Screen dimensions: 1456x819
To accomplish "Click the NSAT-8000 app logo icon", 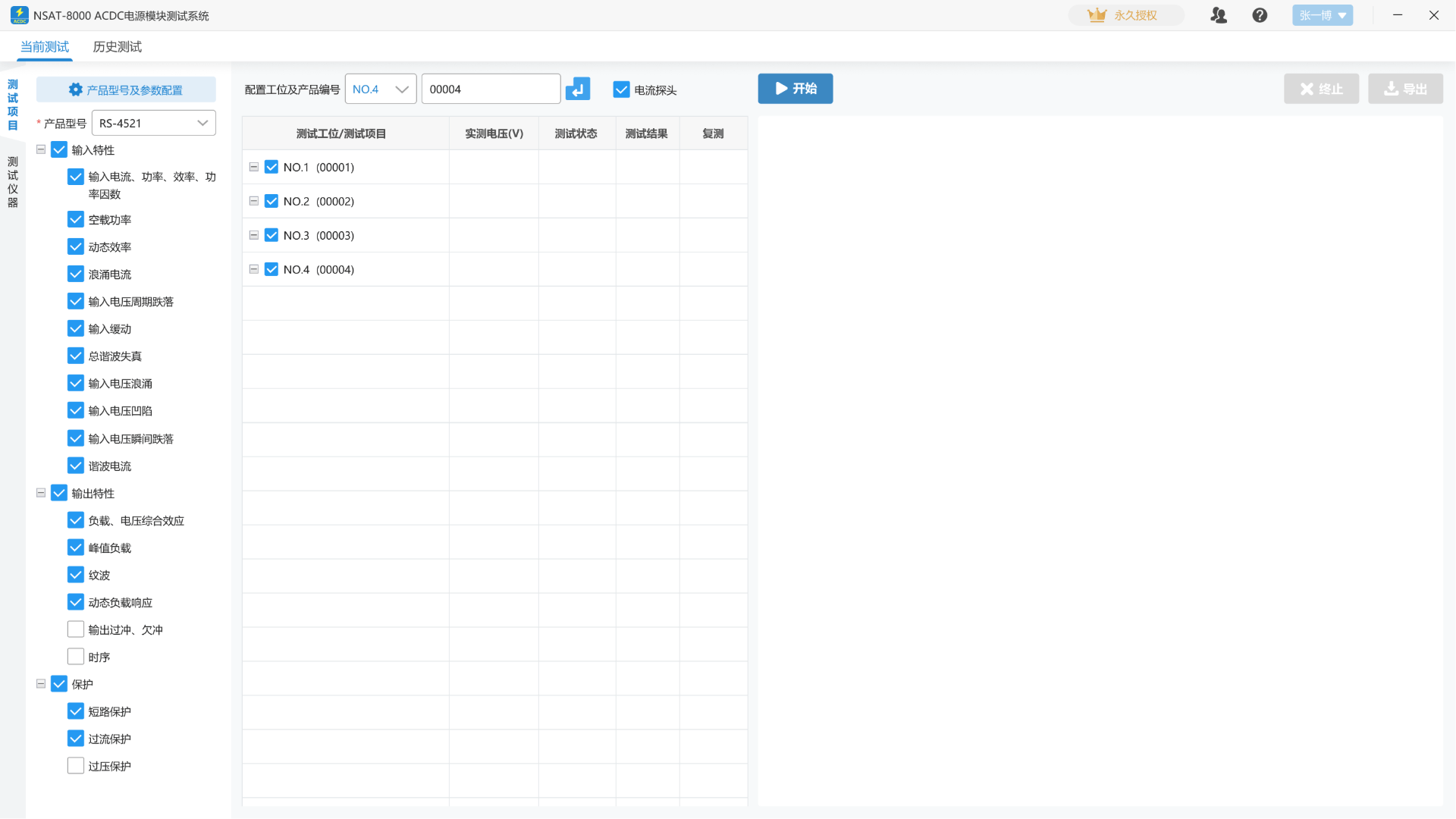I will (19, 15).
